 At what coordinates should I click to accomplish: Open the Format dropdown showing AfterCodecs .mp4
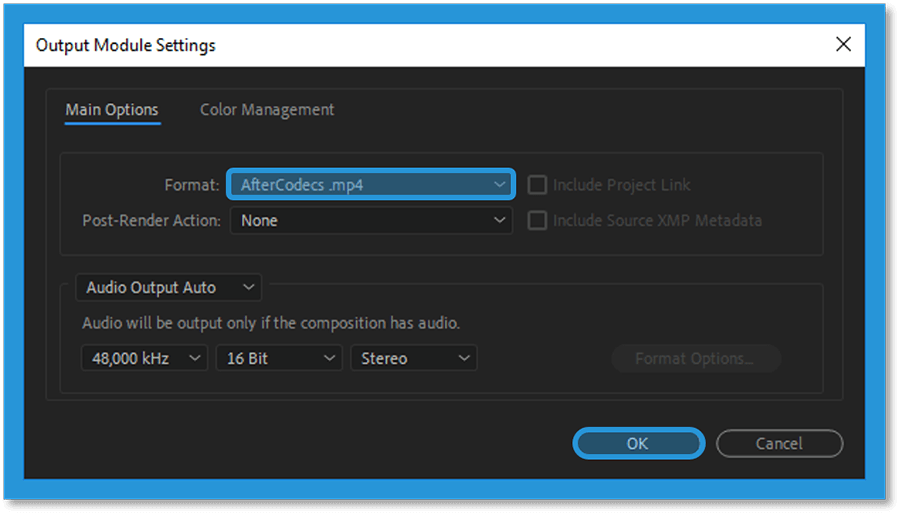(371, 185)
